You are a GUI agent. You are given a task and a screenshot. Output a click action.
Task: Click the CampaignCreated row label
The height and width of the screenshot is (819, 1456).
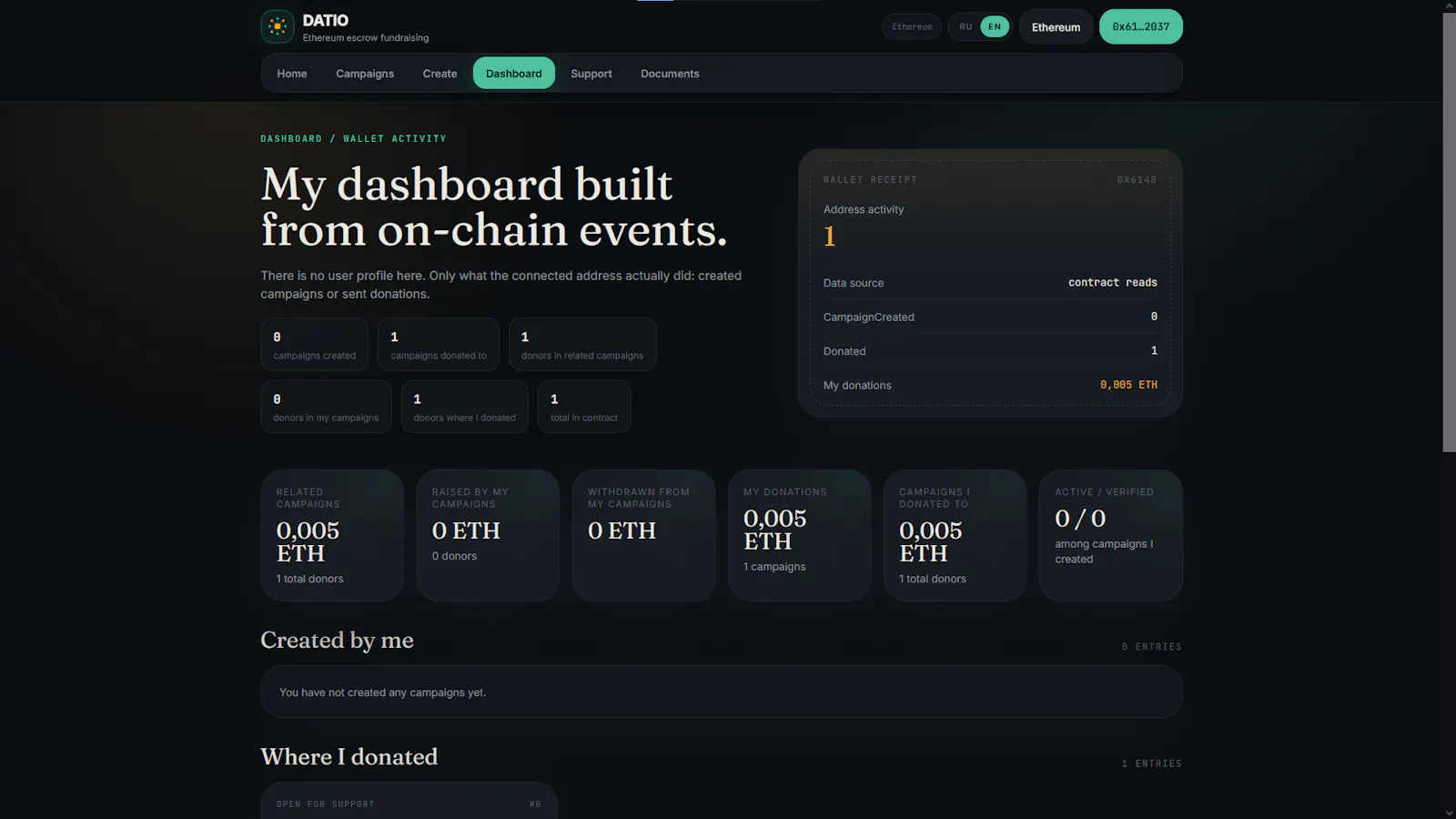(x=869, y=318)
